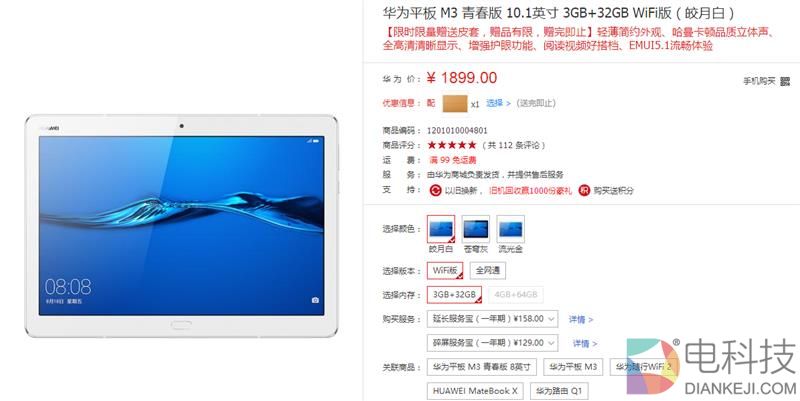The height and width of the screenshot is (401, 800).
Task: Click the mobile purchase QR code icon
Action: [x=785, y=81]
